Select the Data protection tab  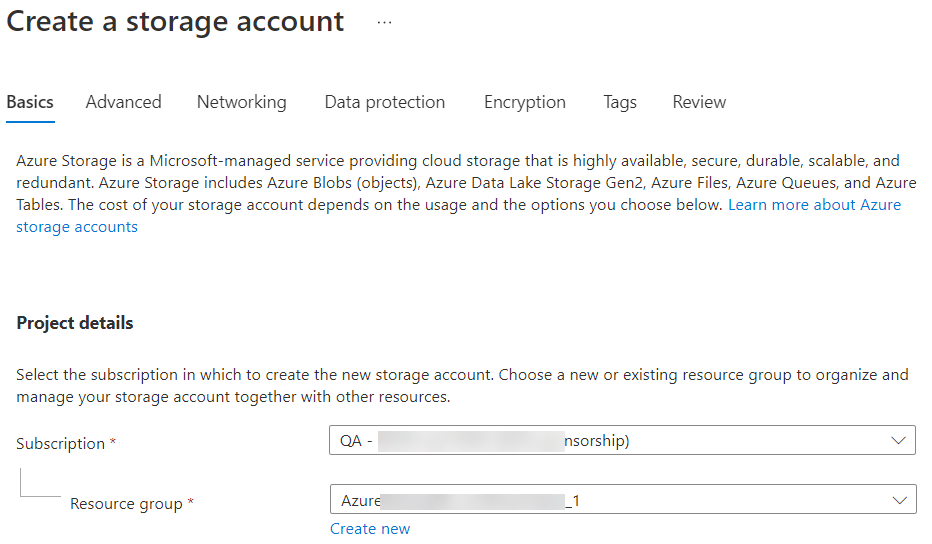tap(385, 102)
